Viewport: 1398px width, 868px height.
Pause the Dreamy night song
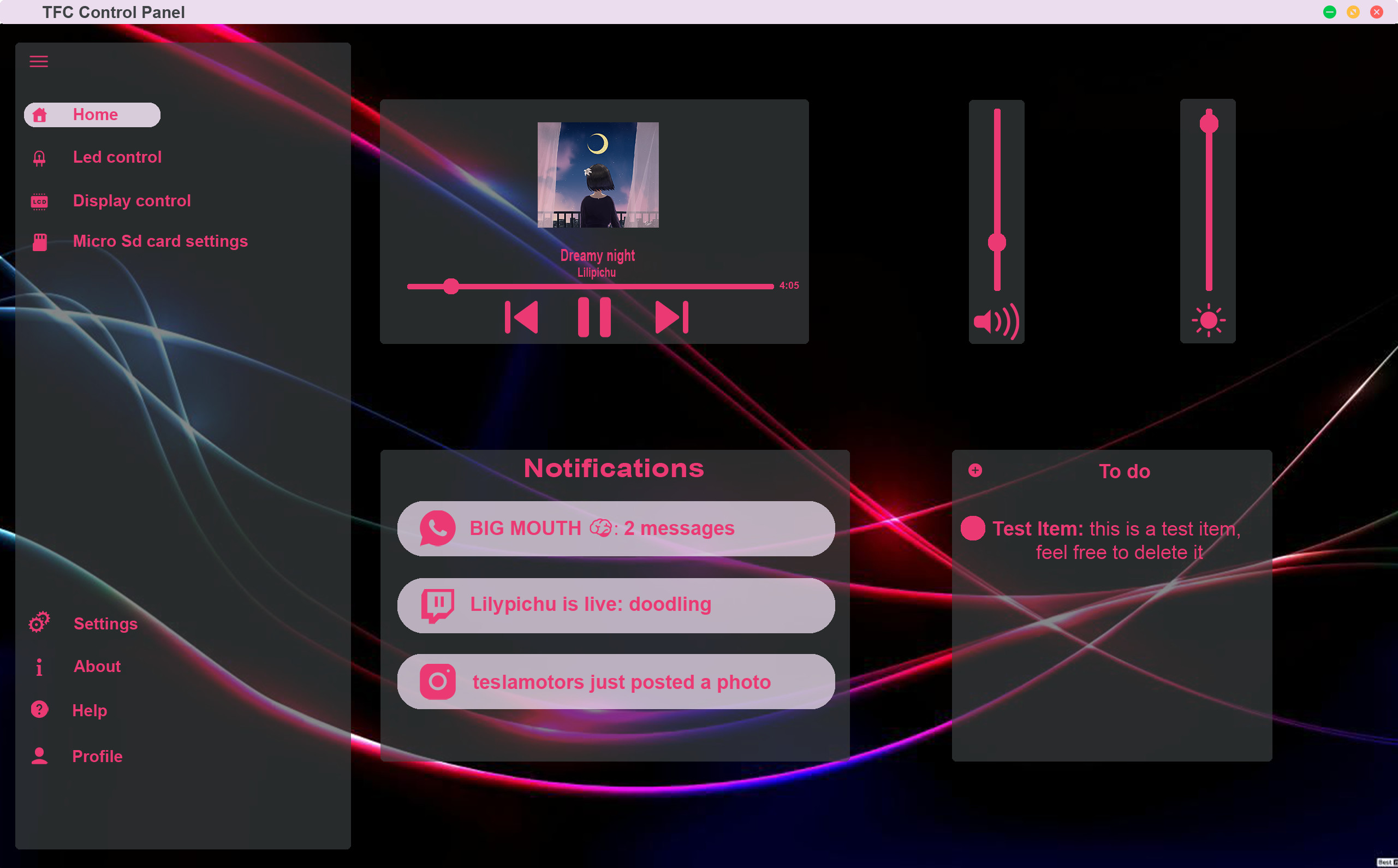[594, 317]
